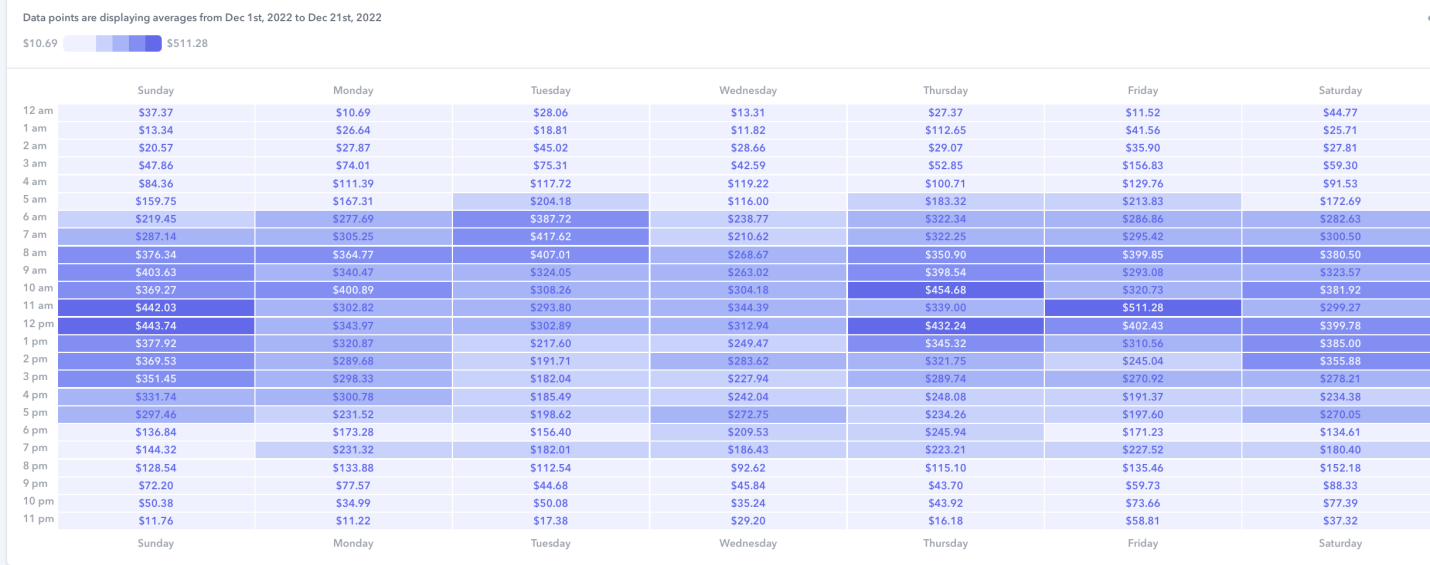This screenshot has height=565, width=1430.
Task: Select Sunday 11 pm cell $11.76
Action: point(156,521)
